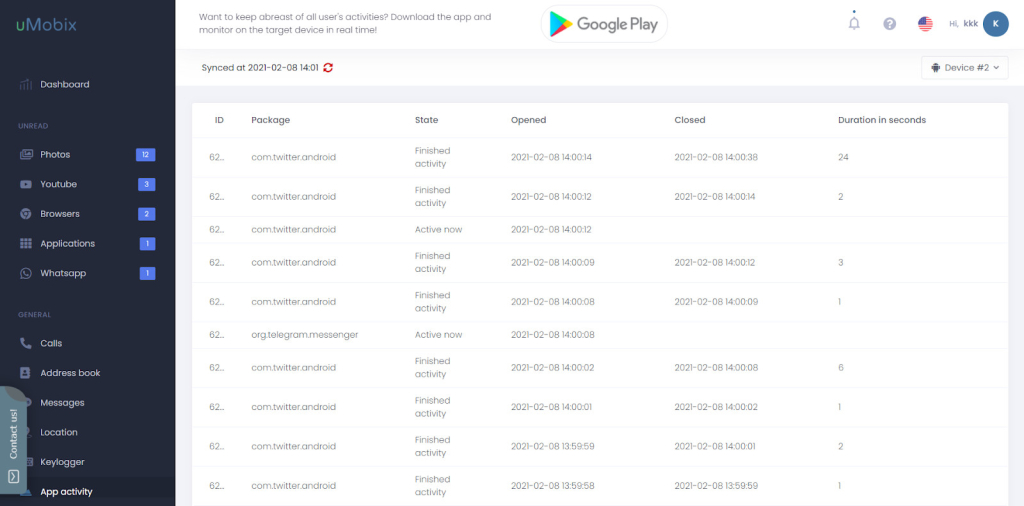Click Active now for twitter row
Image resolution: width=1024 pixels, height=506 pixels.
(x=438, y=230)
